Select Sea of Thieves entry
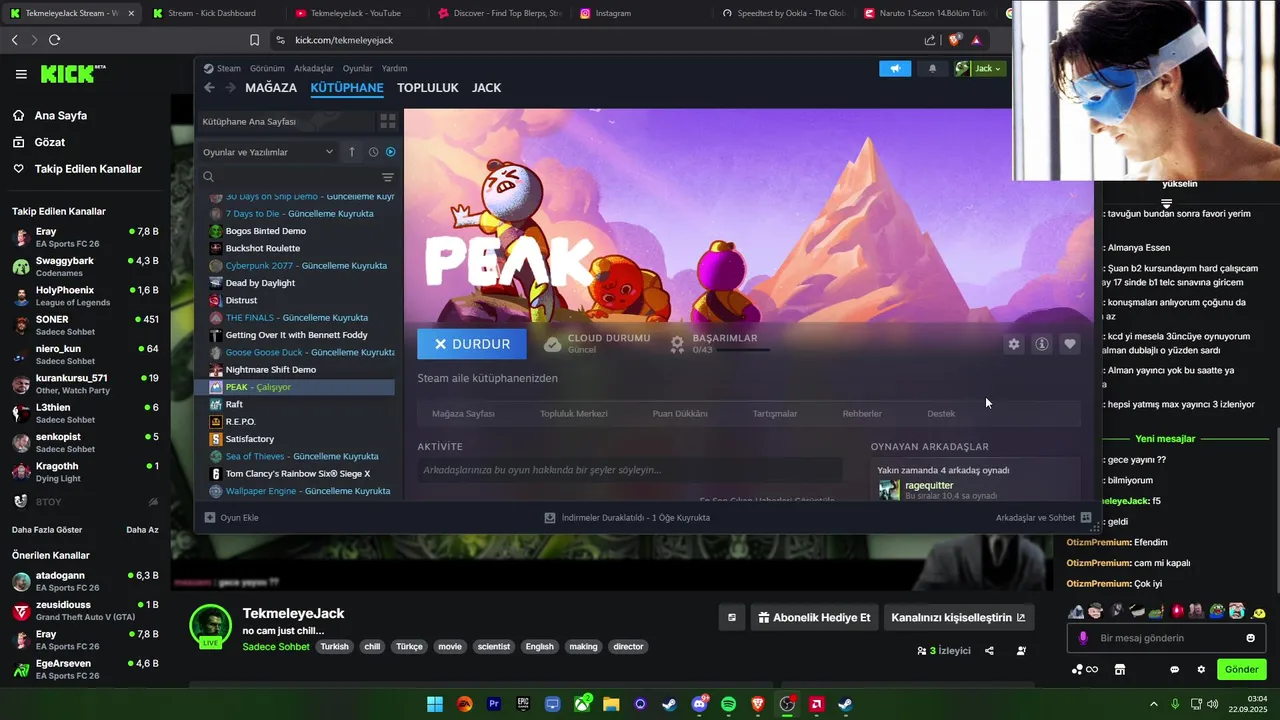The image size is (1280, 720). click(x=300, y=456)
